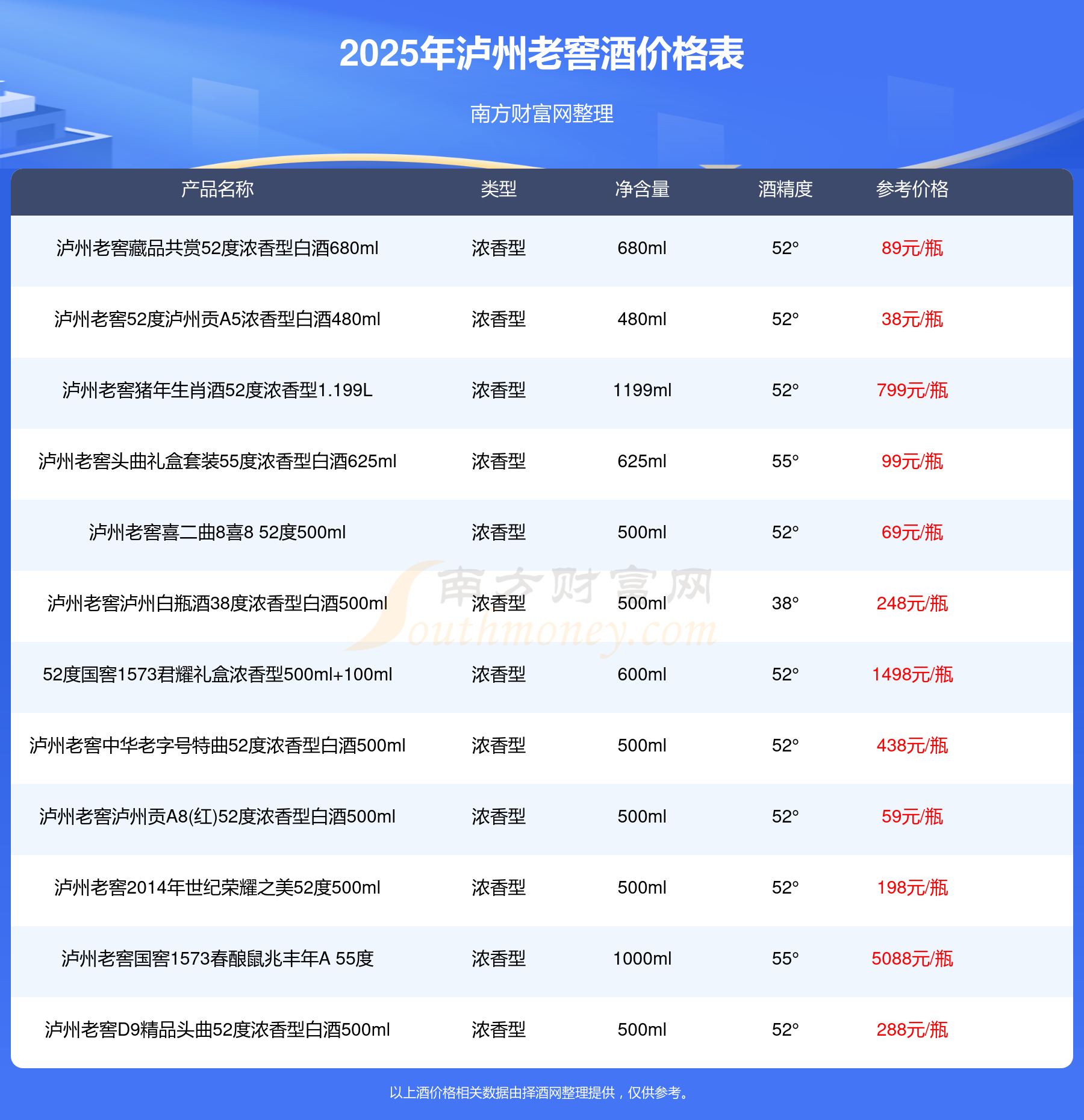Click the subtitle '南方财富网整理'

point(541,113)
